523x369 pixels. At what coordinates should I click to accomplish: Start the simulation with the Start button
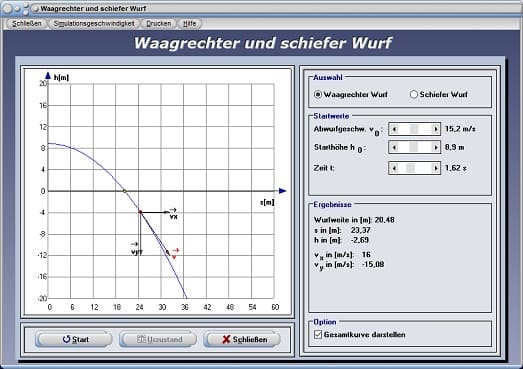tap(74, 339)
